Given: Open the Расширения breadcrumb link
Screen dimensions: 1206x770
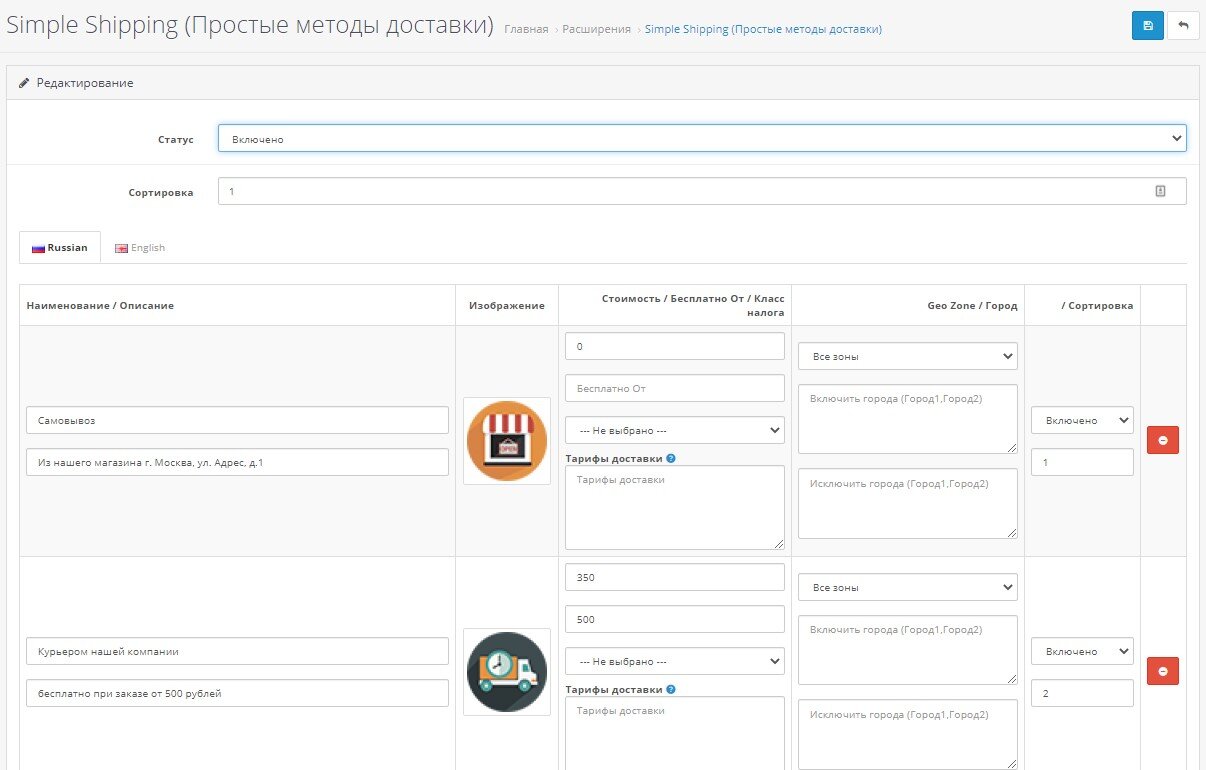Looking at the screenshot, I should click(x=596, y=29).
